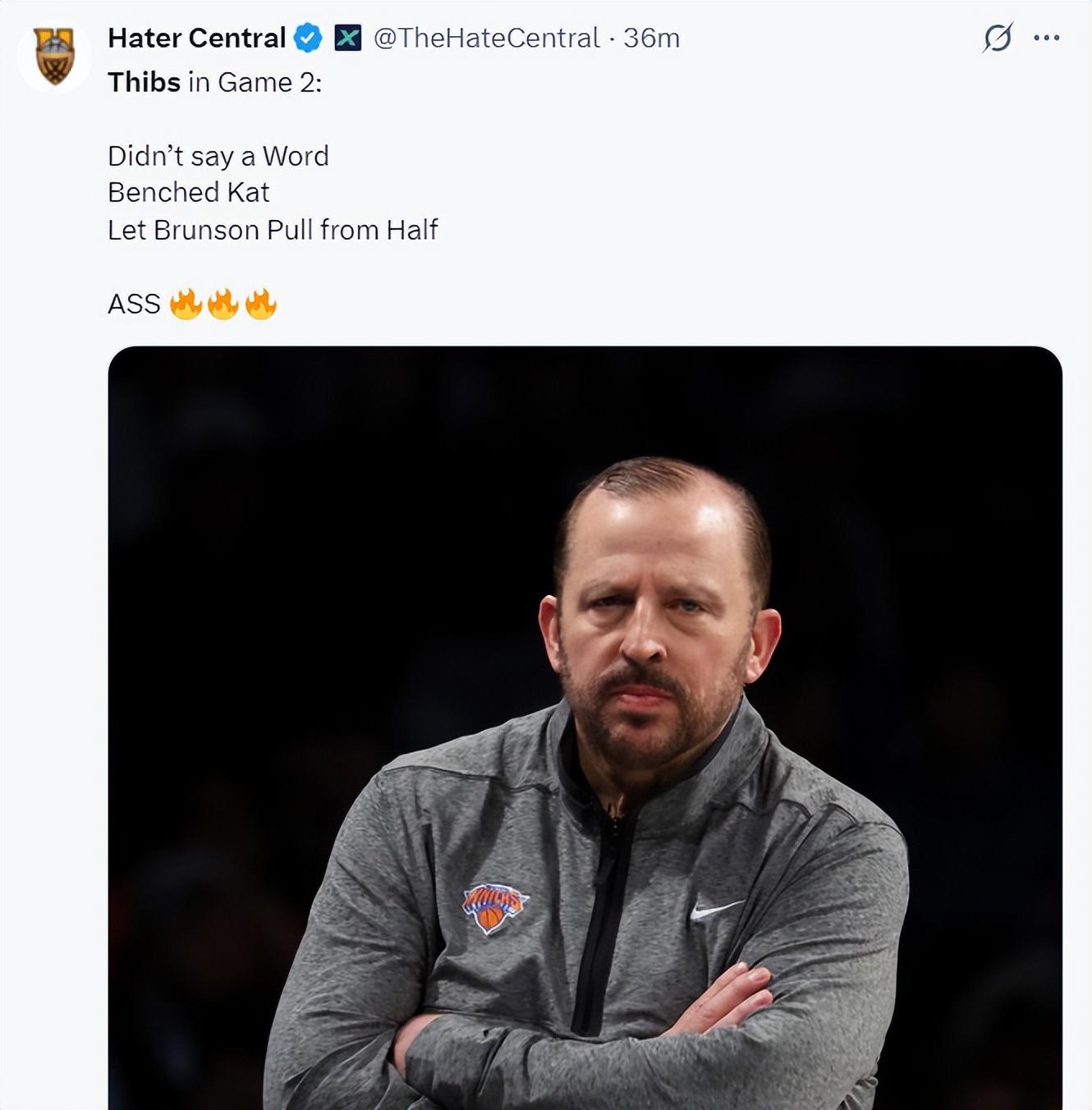Image resolution: width=1092 pixels, height=1110 pixels.
Task: Open the three-dot more options menu
Action: pos(1046,38)
